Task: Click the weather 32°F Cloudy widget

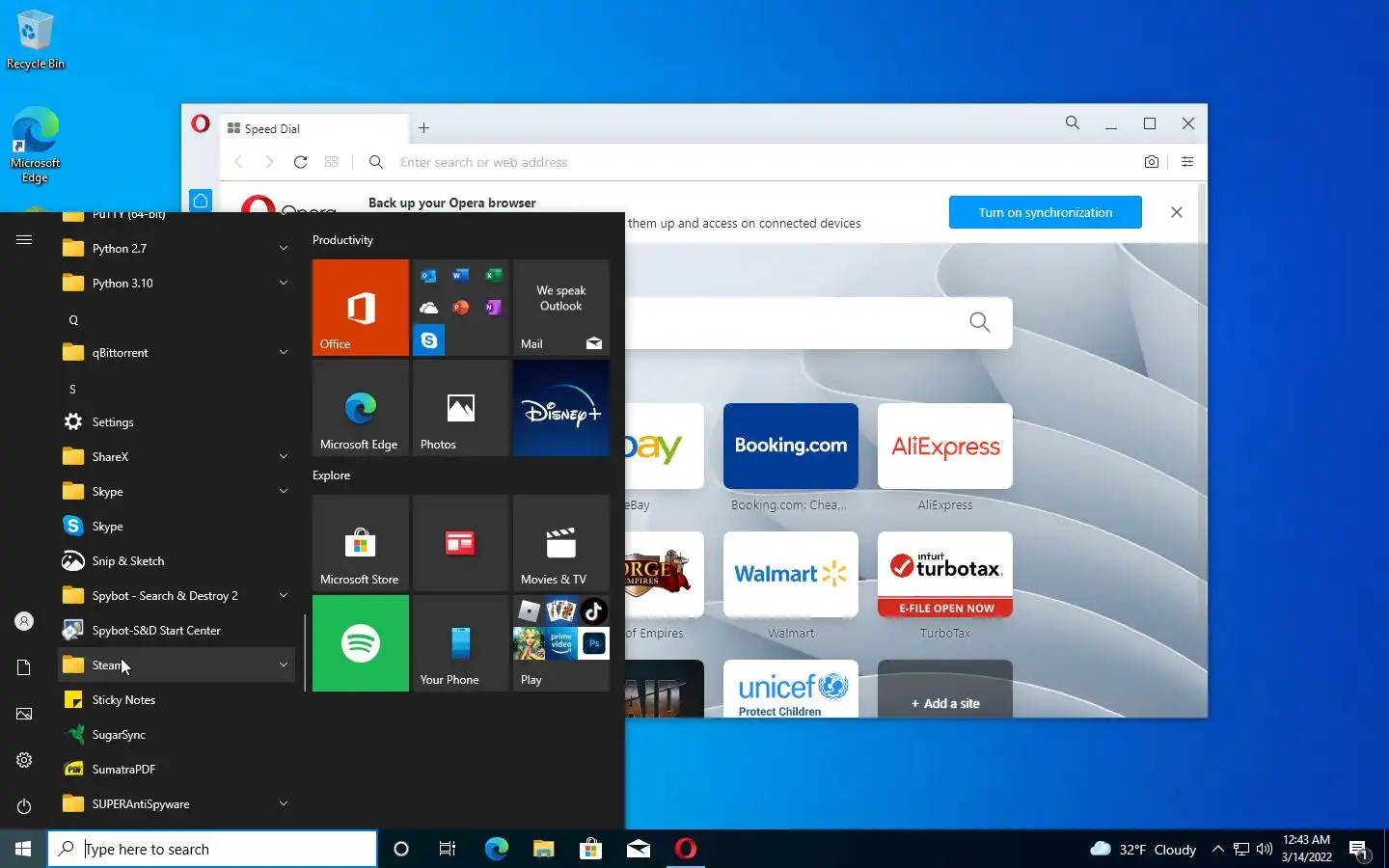Action: [1143, 849]
